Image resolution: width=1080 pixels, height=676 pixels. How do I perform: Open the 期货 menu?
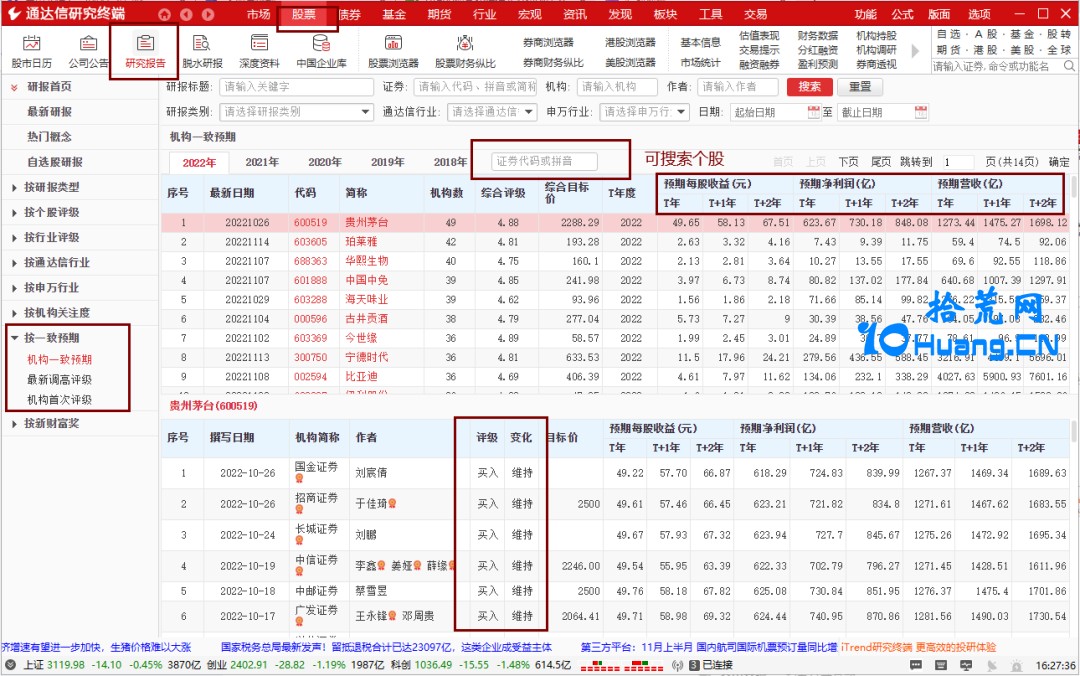pos(439,14)
